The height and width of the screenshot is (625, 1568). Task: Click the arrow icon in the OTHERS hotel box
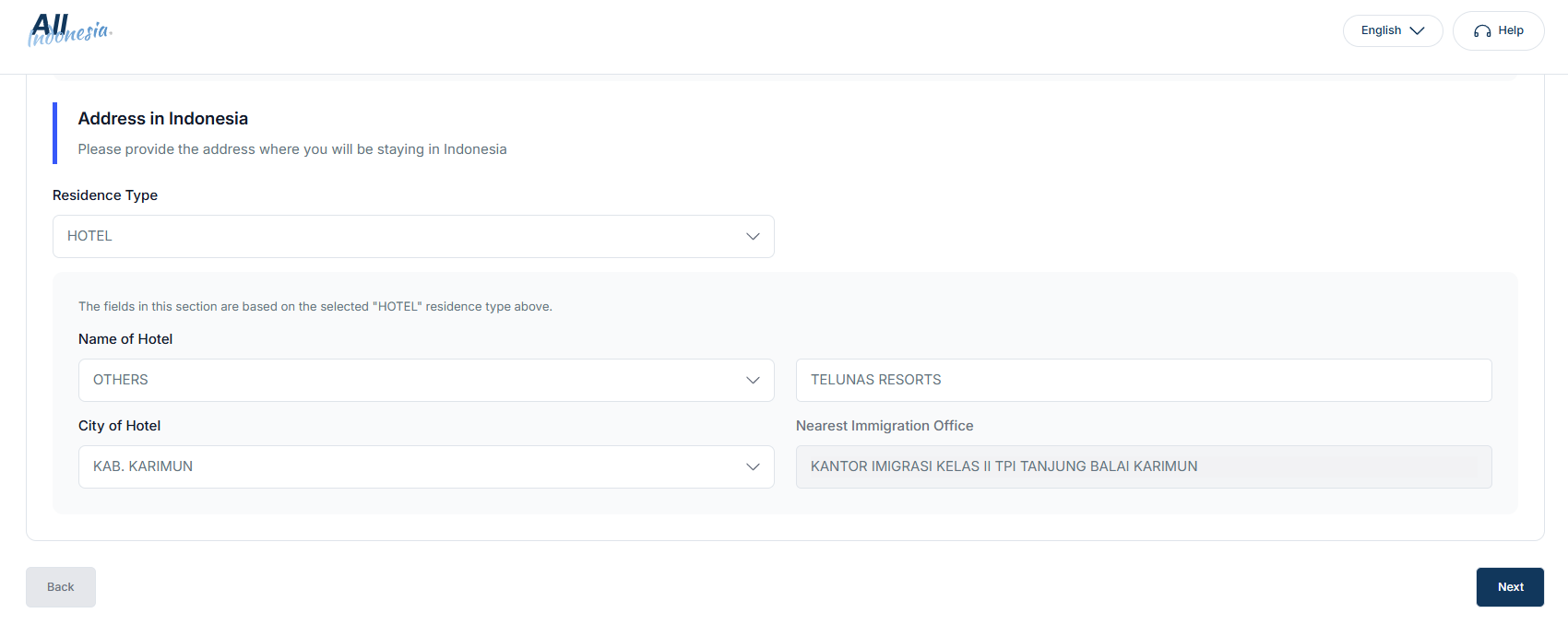click(x=753, y=381)
